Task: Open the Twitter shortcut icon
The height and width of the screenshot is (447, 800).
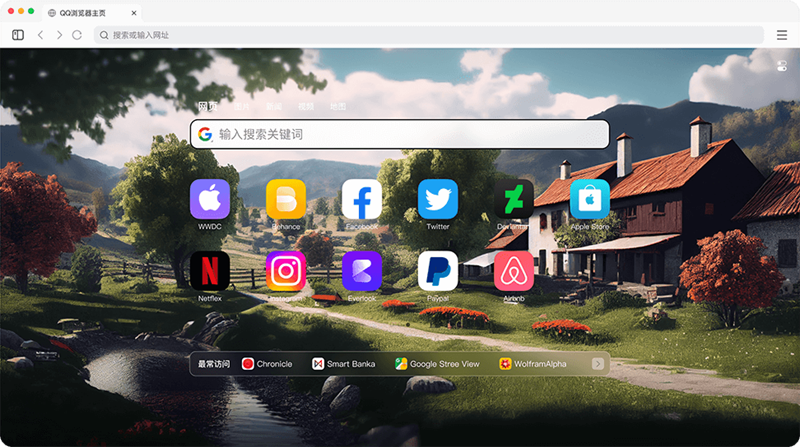Action: [x=438, y=199]
